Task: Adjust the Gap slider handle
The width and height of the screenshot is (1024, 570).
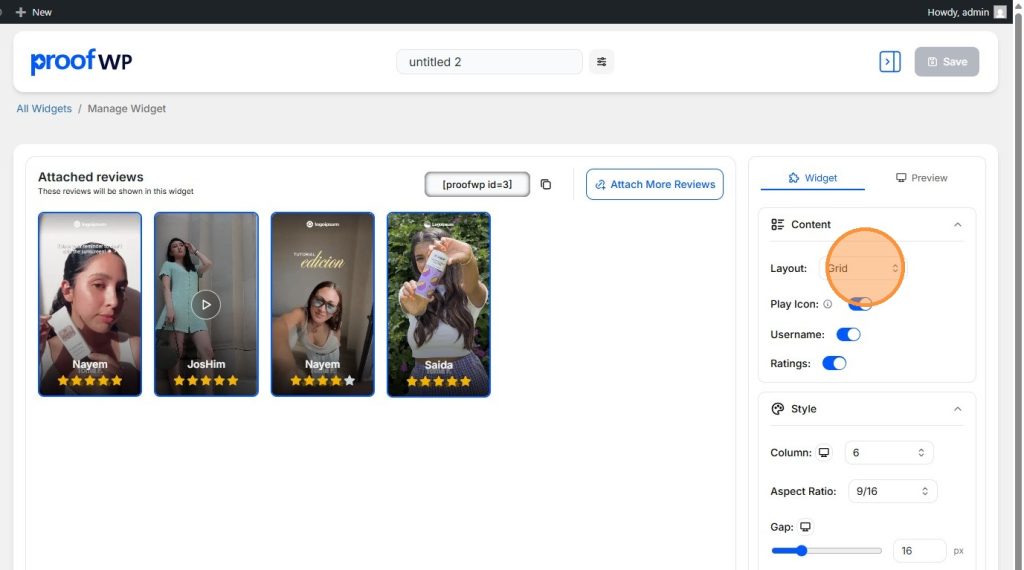Action: click(x=801, y=550)
